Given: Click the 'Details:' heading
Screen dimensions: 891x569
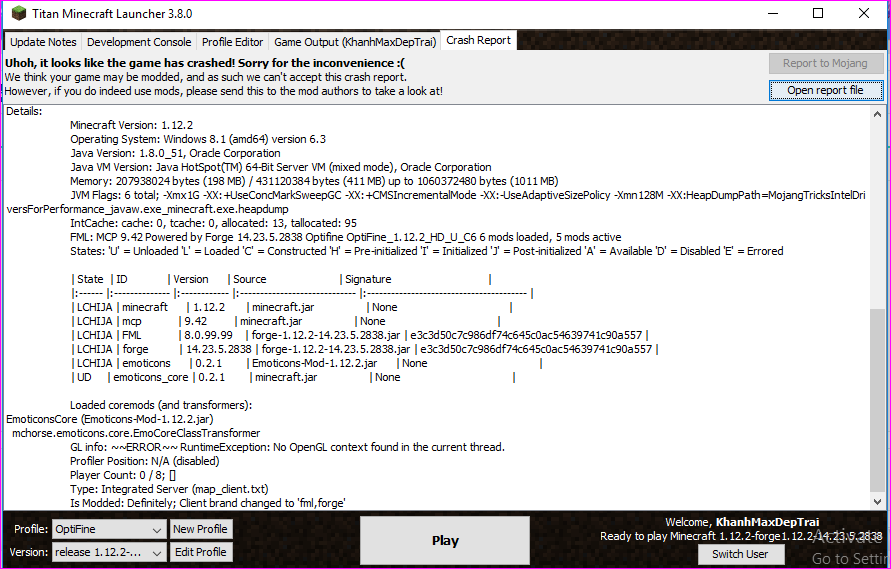Looking at the screenshot, I should 24,111.
